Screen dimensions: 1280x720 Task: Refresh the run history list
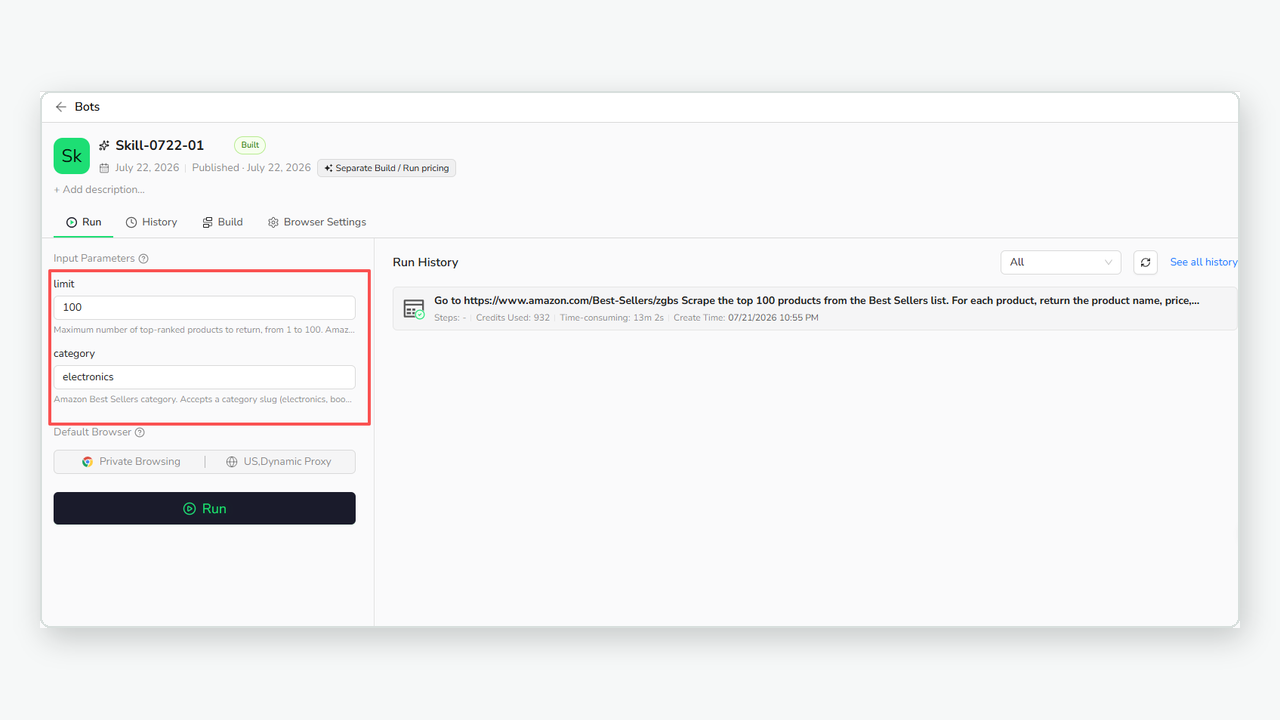1146,262
